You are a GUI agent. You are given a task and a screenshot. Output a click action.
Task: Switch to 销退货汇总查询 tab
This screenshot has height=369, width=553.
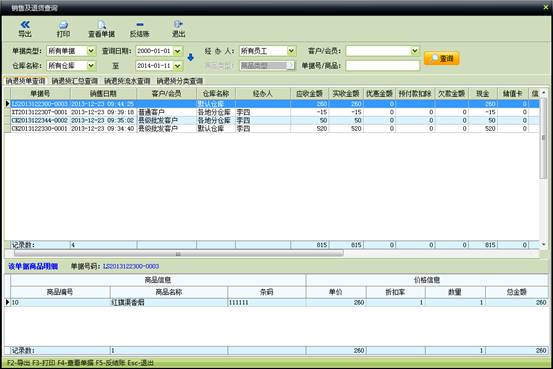tap(75, 81)
